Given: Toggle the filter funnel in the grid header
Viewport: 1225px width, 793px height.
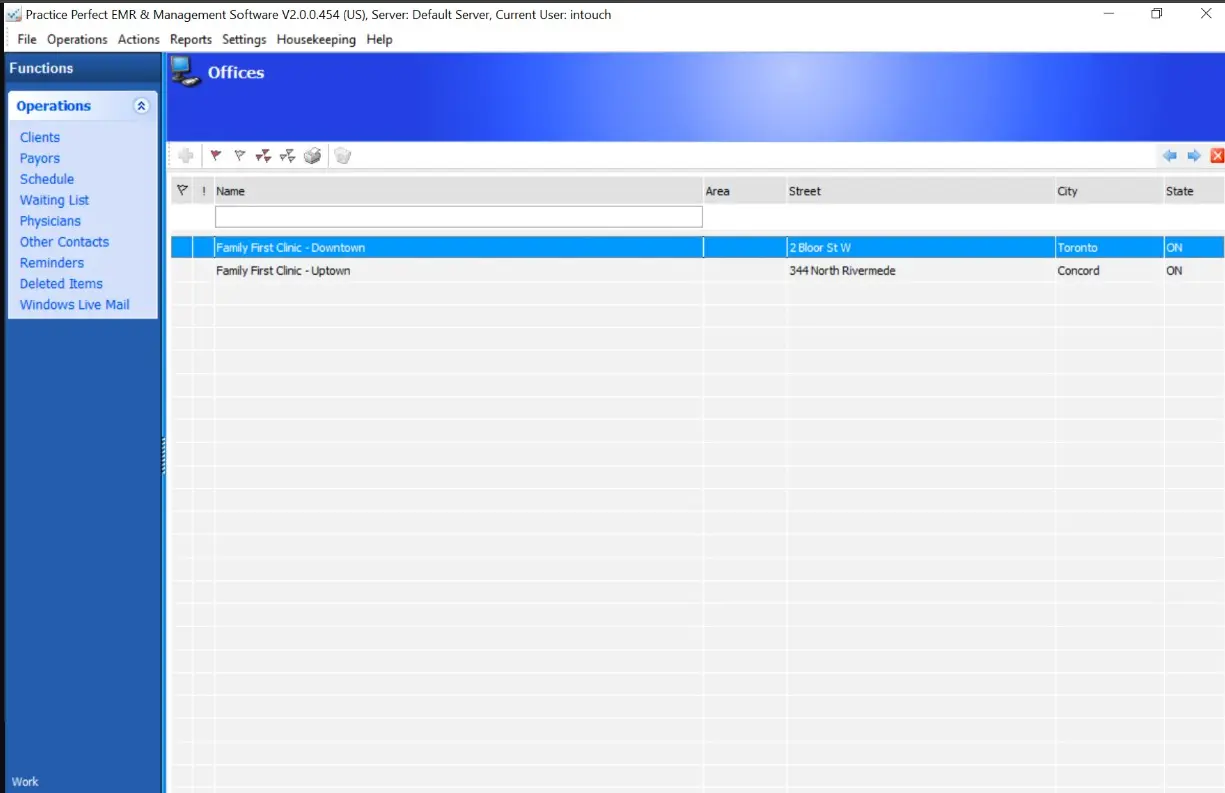Looking at the screenshot, I should 182,190.
